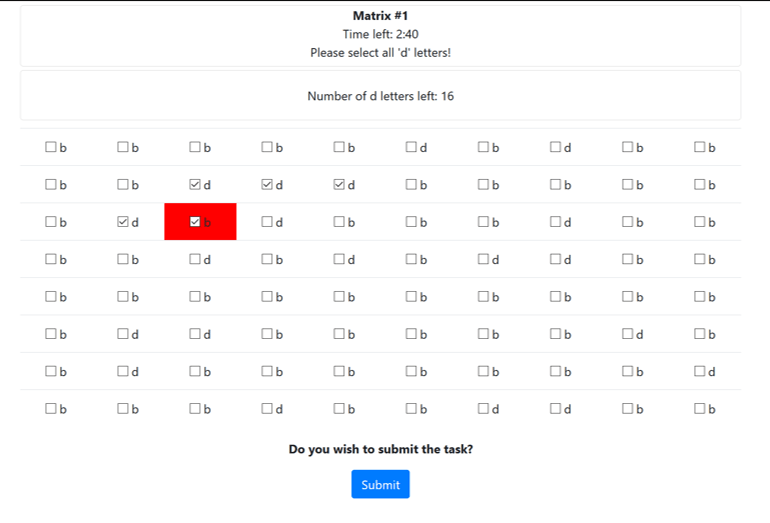The height and width of the screenshot is (523, 770).
Task: Check the 'd' in row 1, column 8
Action: pyautogui.click(x=555, y=148)
